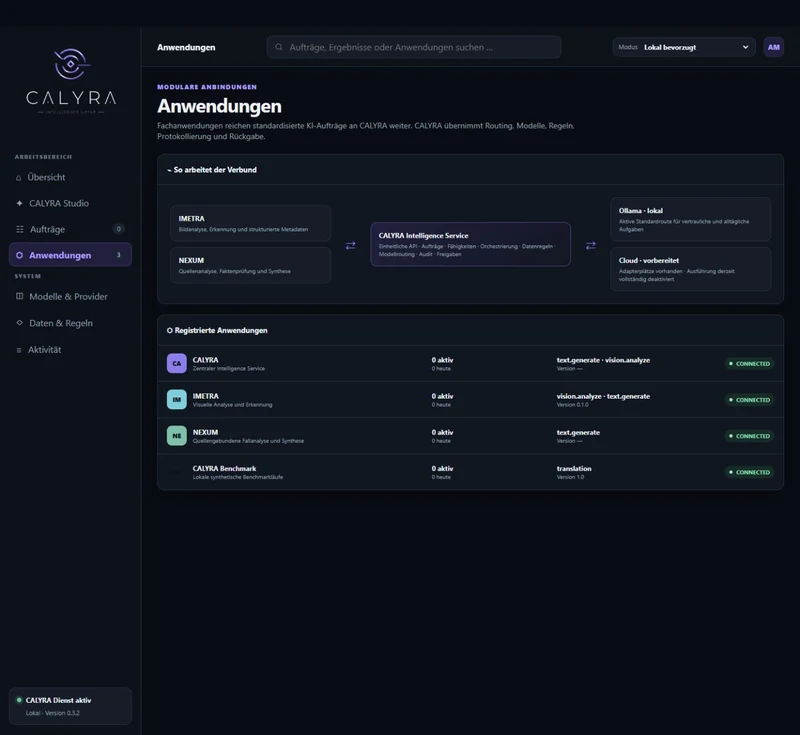
Task: Click the CONNECTED badge for NEXUM
Action: click(749, 436)
